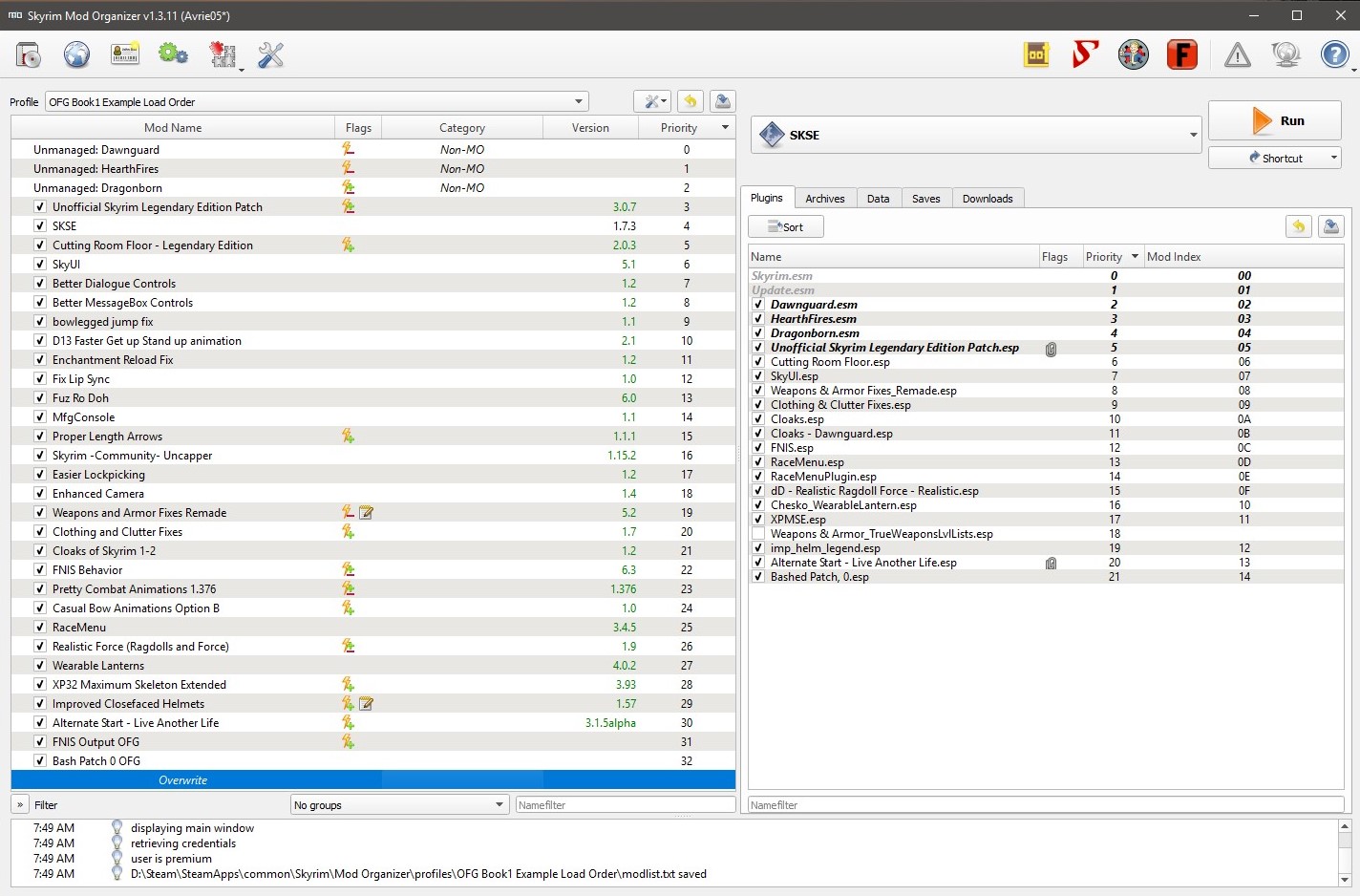
Task: Select the Overwrite row
Action: (x=373, y=780)
